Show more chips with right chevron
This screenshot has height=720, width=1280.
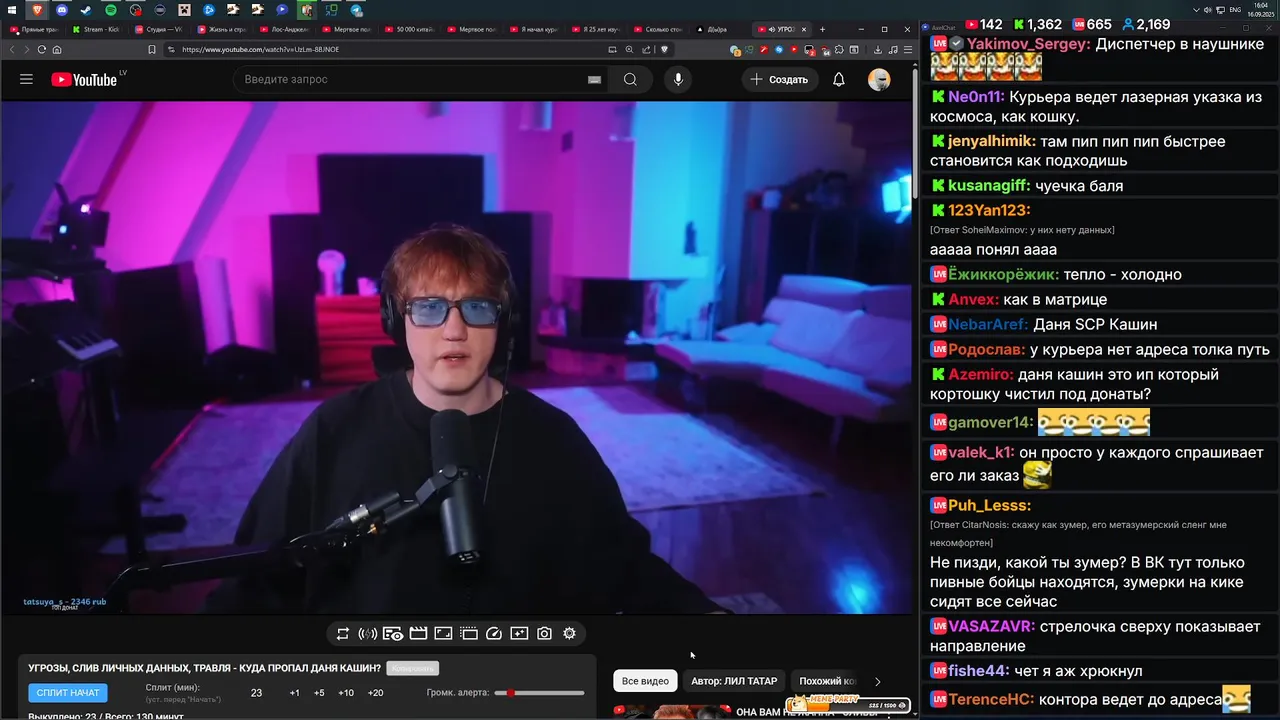coord(878,681)
